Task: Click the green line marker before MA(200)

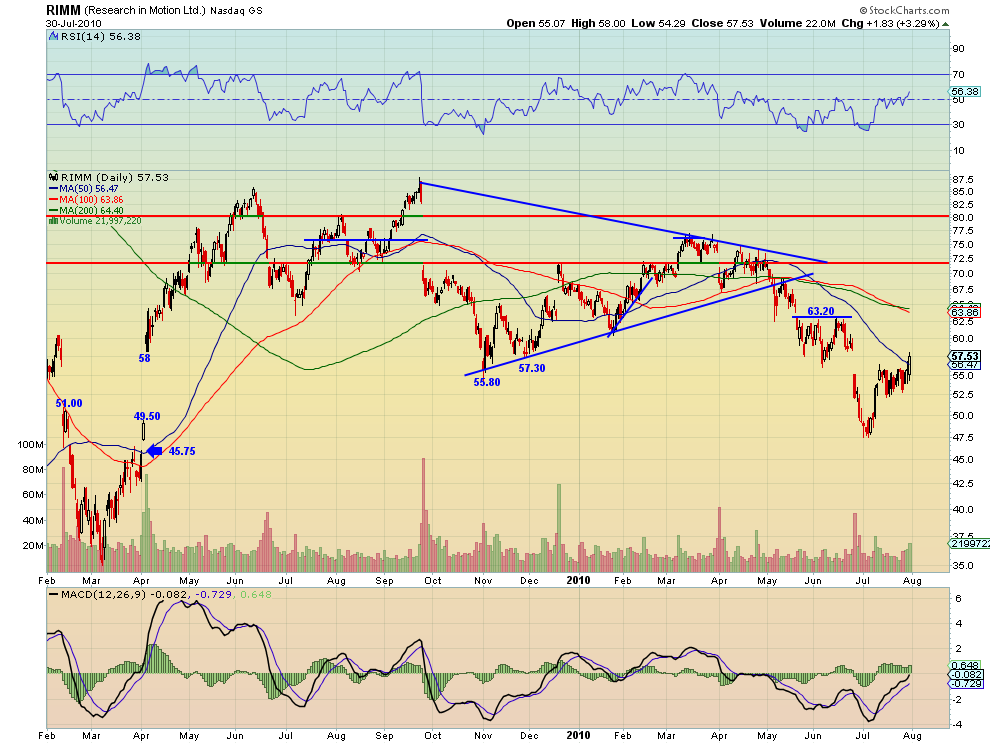Action: click(x=54, y=210)
